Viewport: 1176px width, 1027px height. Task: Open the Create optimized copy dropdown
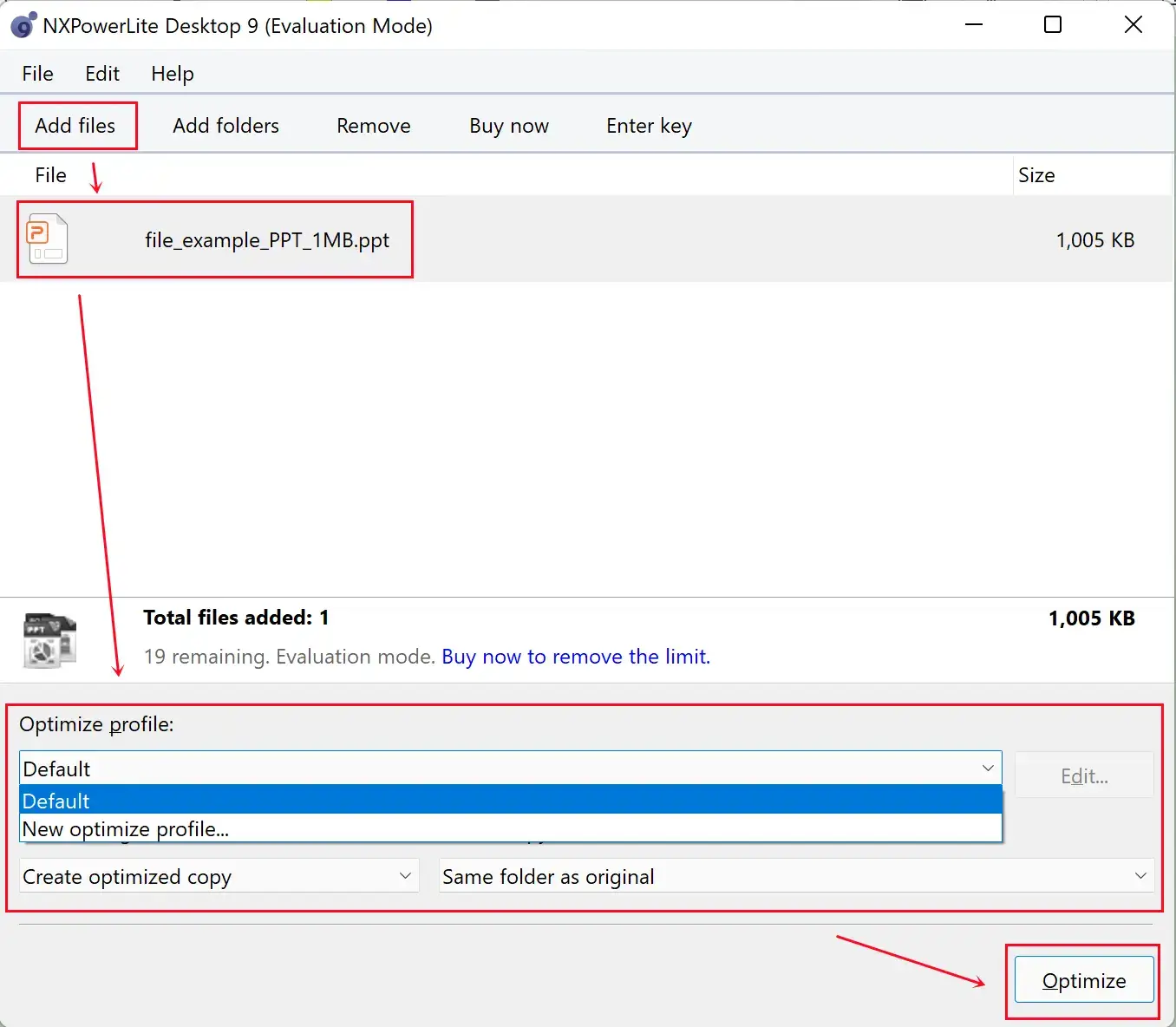[219, 876]
